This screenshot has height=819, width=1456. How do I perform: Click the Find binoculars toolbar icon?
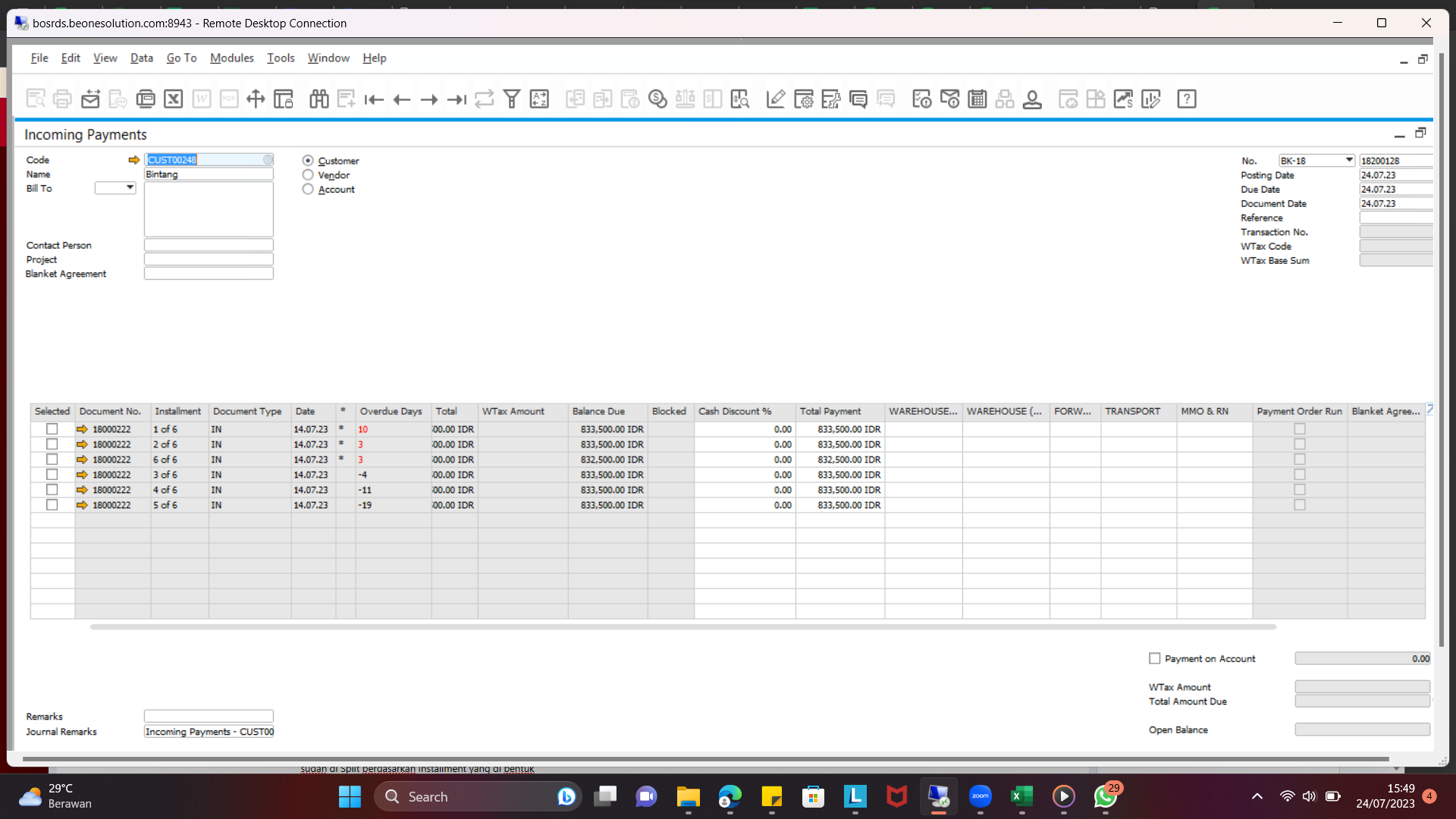[318, 99]
